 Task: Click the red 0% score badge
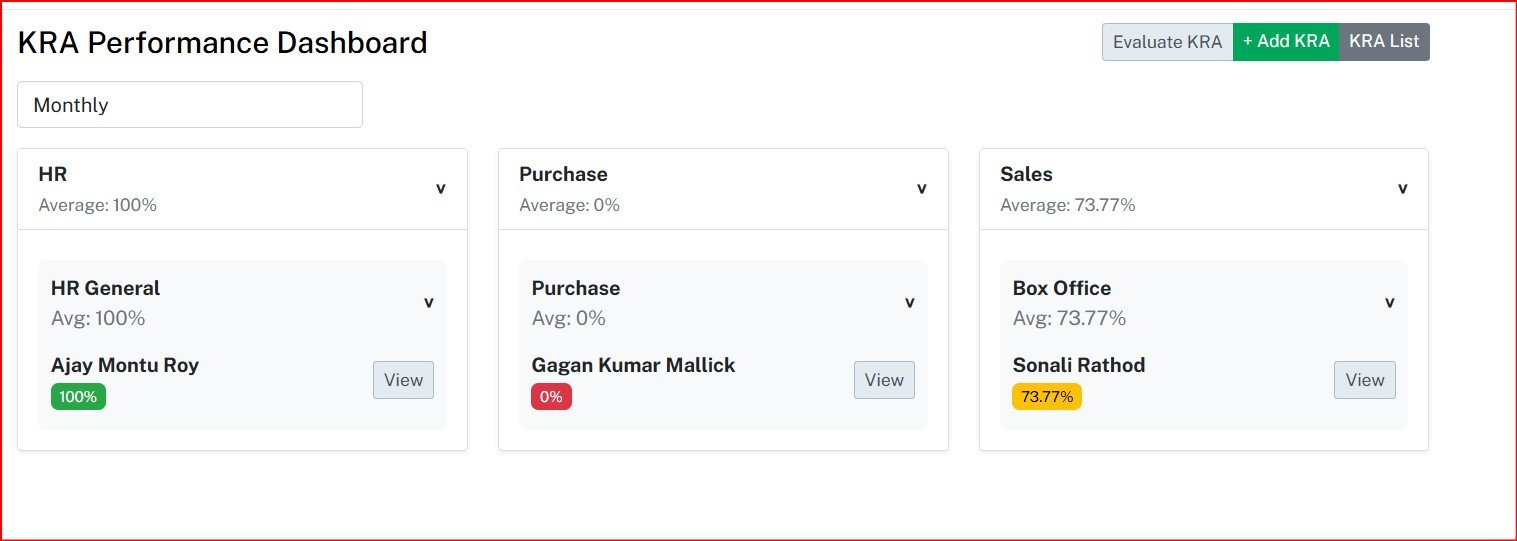[551, 397]
